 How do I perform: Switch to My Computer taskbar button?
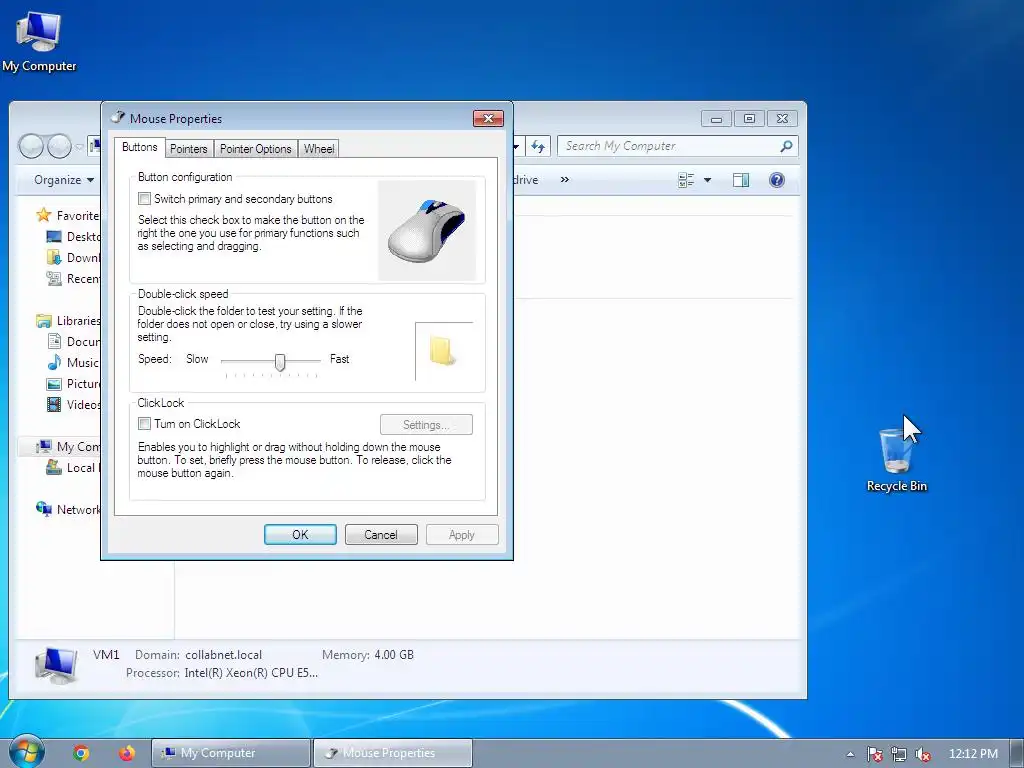pyautogui.click(x=231, y=753)
